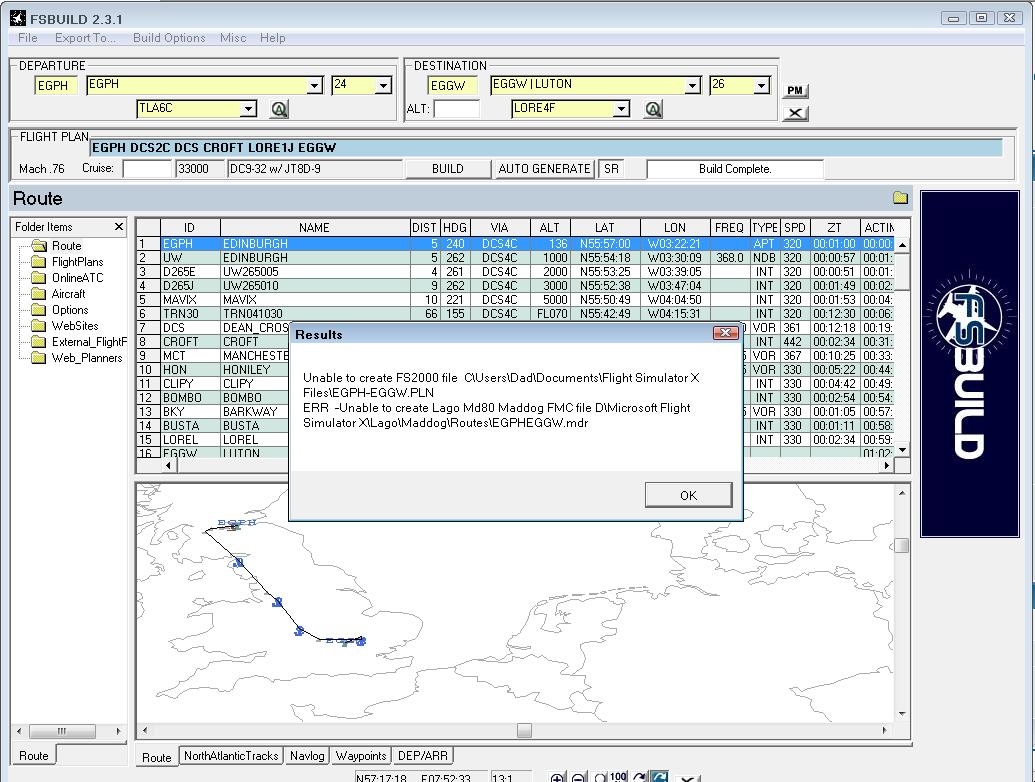Screen dimensions: 1035x782
Task: Click the departure ICAO field EGPH
Action: (55, 85)
